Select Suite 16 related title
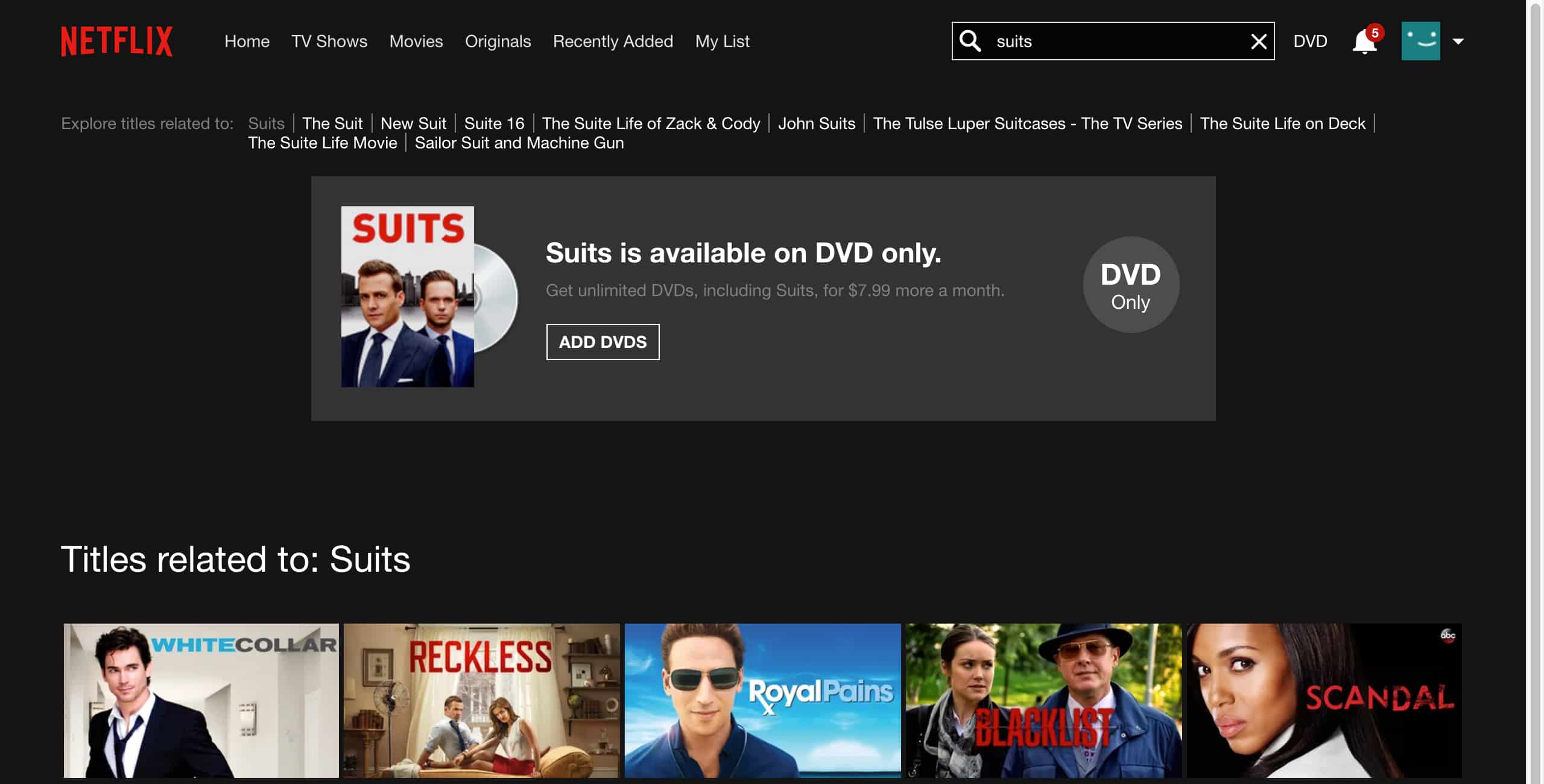 494,123
